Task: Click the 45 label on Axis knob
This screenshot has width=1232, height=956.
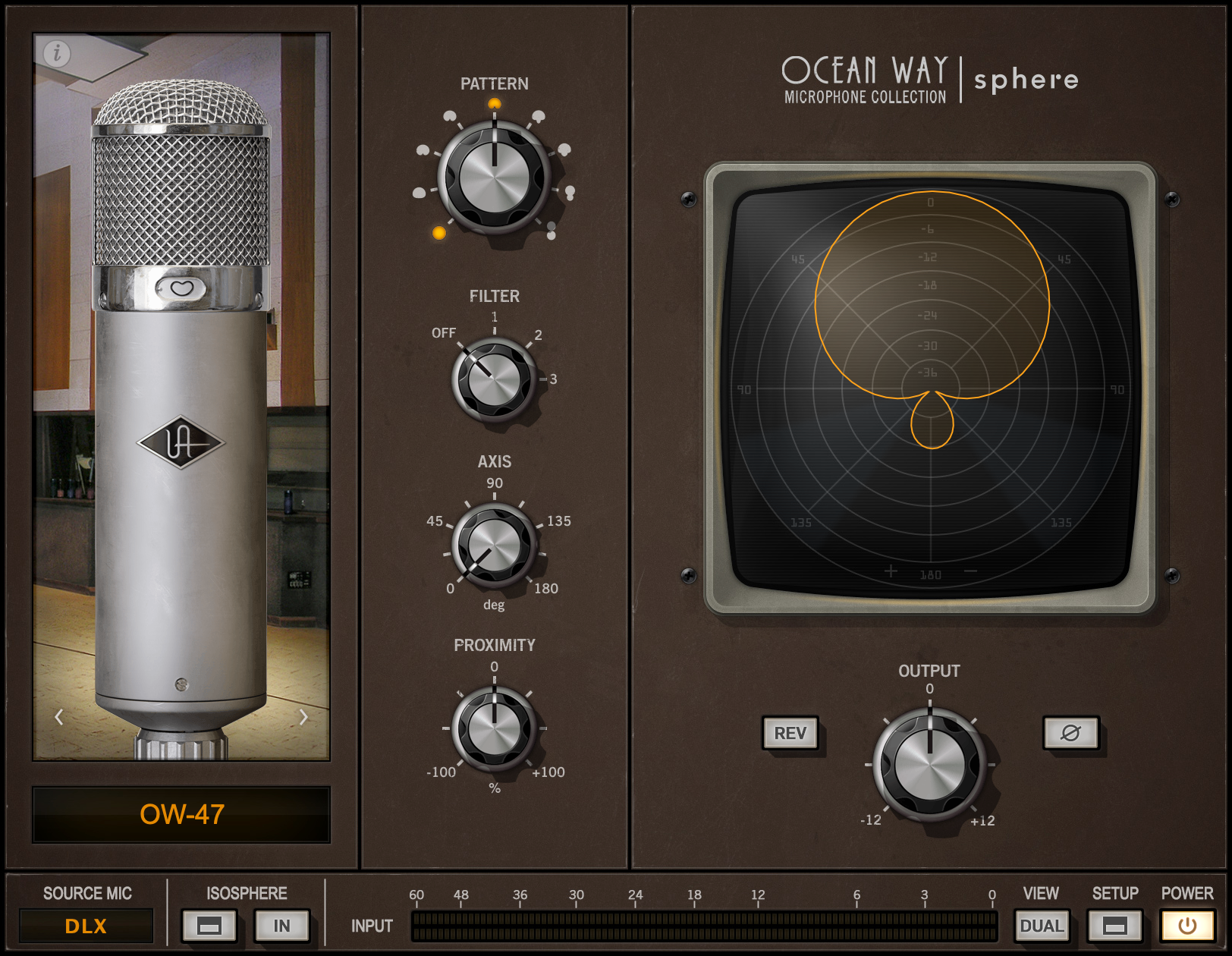Action: pyautogui.click(x=435, y=521)
